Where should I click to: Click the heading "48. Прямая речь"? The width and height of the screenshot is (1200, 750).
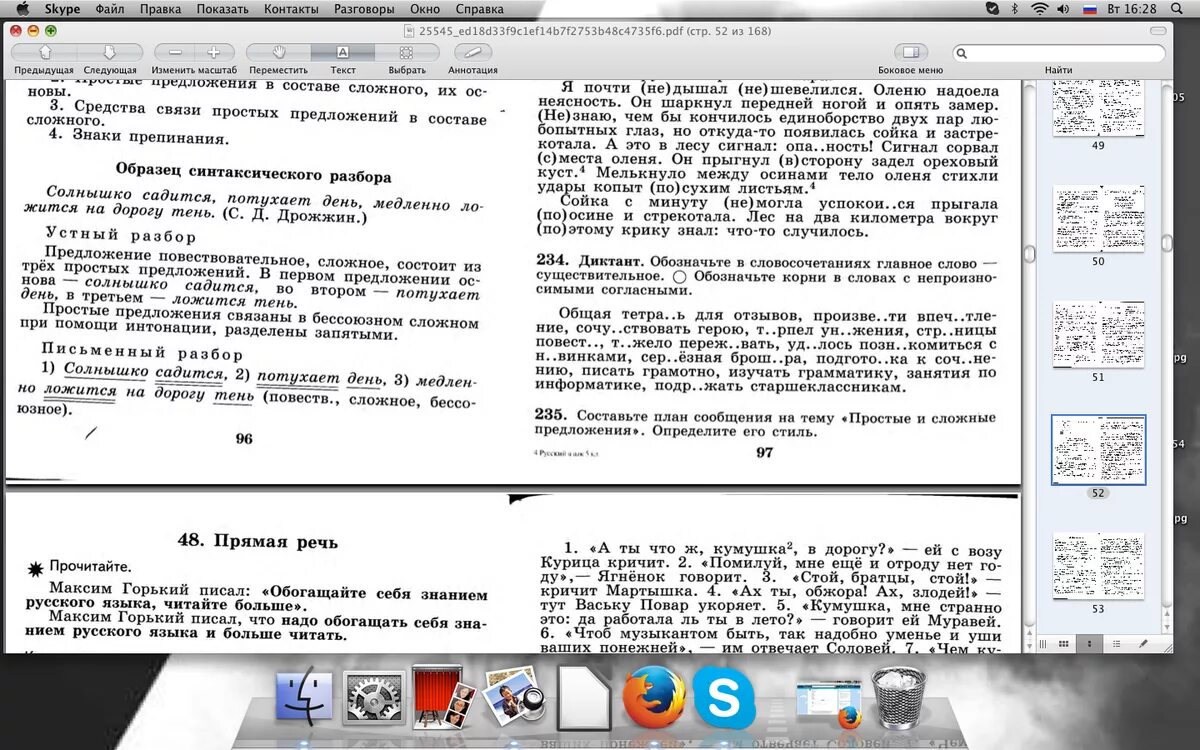tap(258, 541)
